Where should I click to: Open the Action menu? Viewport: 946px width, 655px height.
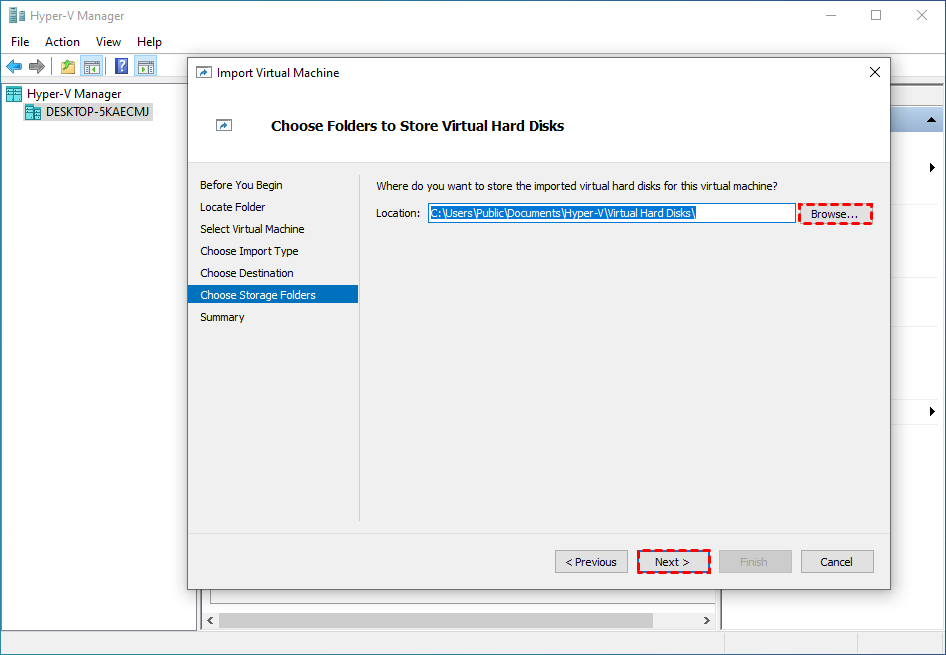(x=62, y=42)
